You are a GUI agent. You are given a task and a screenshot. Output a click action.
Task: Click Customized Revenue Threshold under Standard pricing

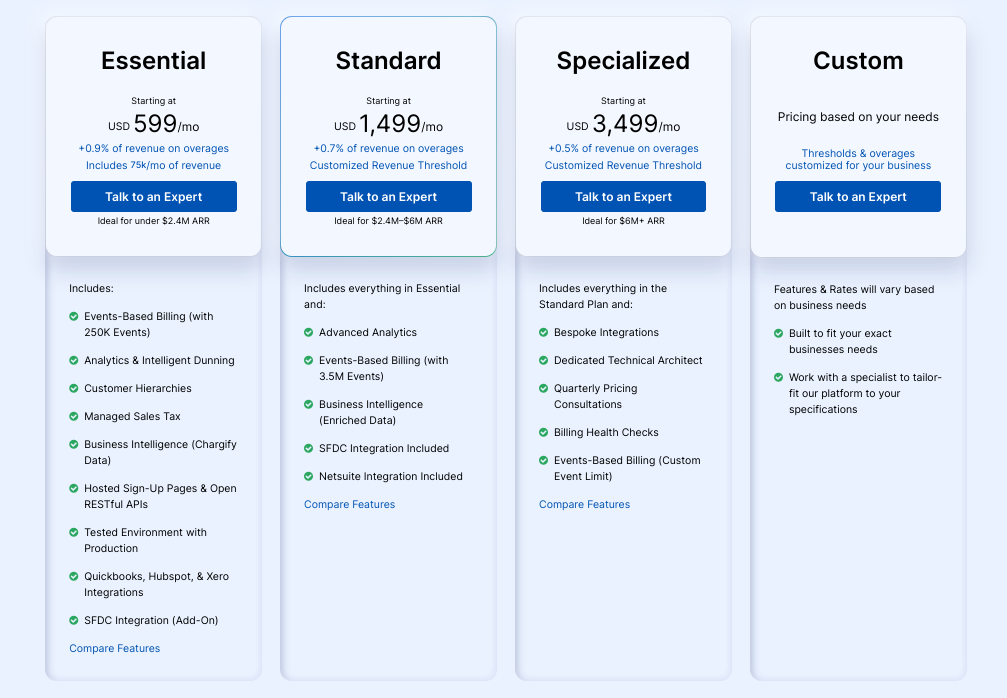[x=388, y=164]
